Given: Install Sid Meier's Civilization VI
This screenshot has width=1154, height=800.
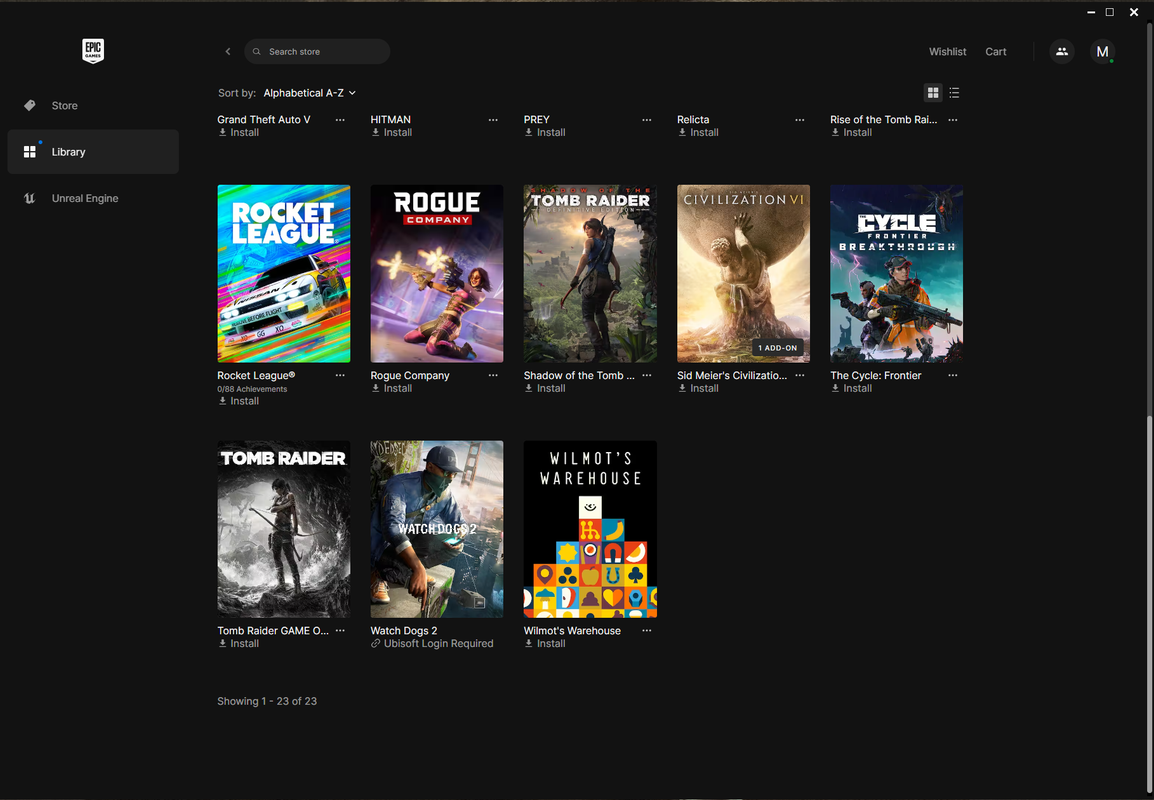Looking at the screenshot, I should click(698, 389).
